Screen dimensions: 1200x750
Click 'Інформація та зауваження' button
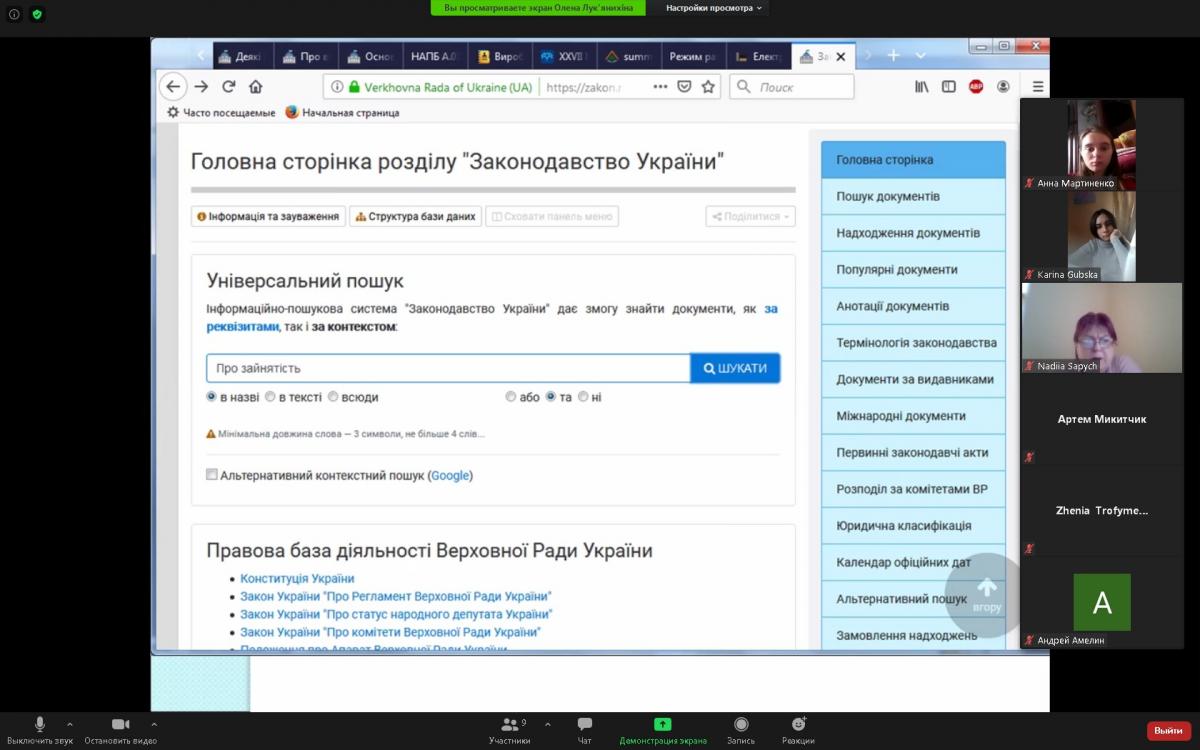(x=268, y=216)
